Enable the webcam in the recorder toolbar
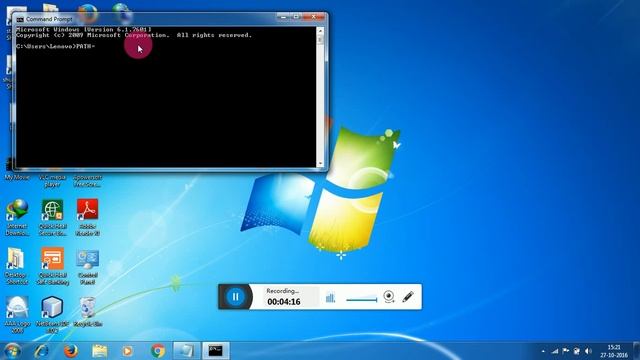This screenshot has width=640, height=360. (x=389, y=297)
